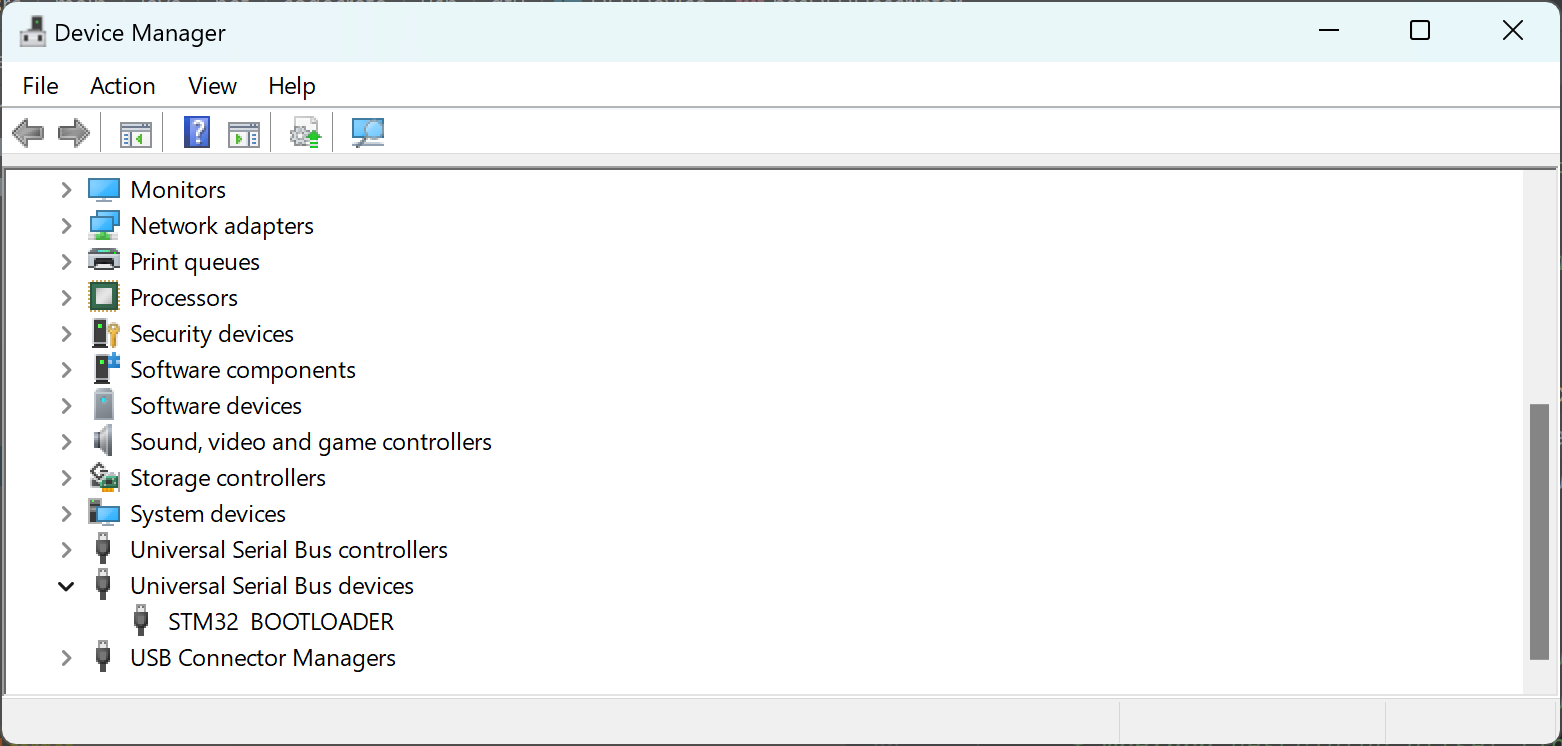
Task: Toggle the console tree pane visibility
Action: coord(134,132)
